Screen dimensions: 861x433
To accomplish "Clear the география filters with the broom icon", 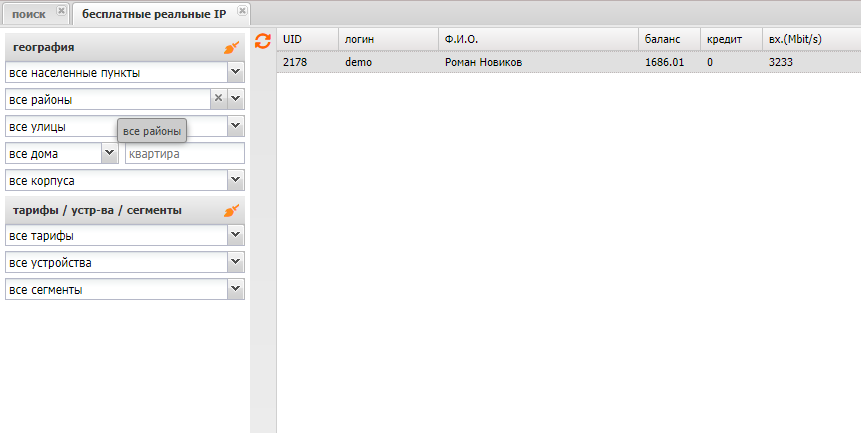I will point(231,47).
